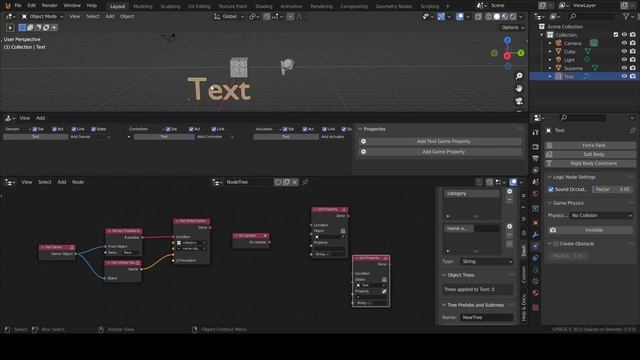Click the NewTree name input field

[486, 317]
